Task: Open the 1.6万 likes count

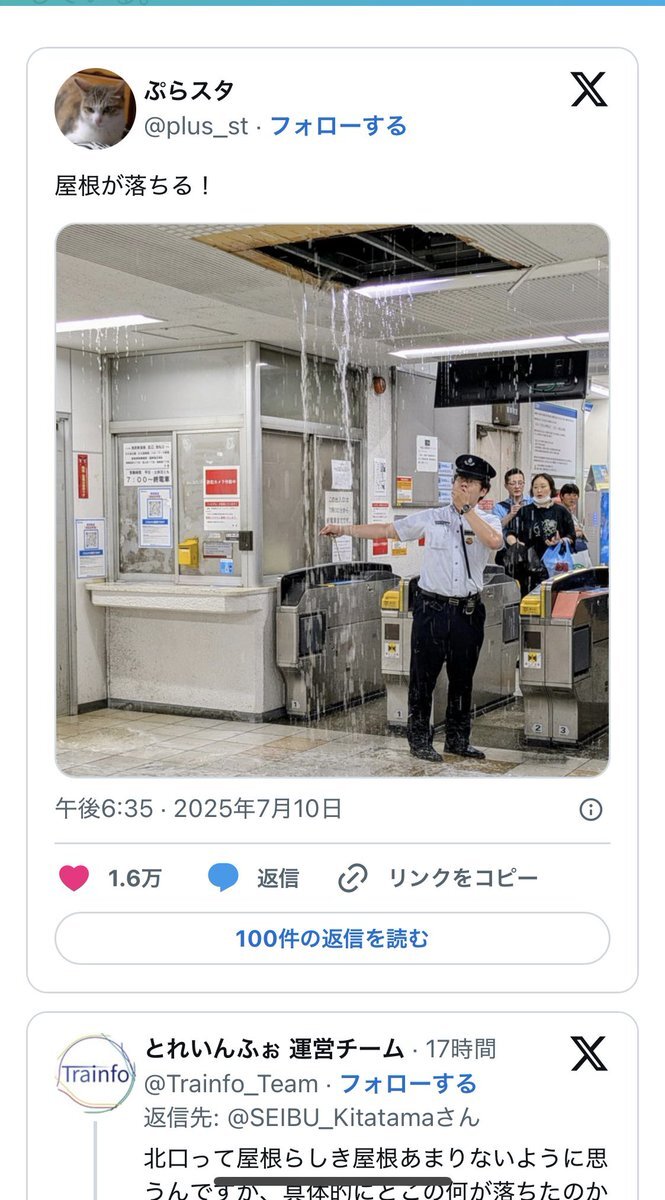Action: pos(135,878)
